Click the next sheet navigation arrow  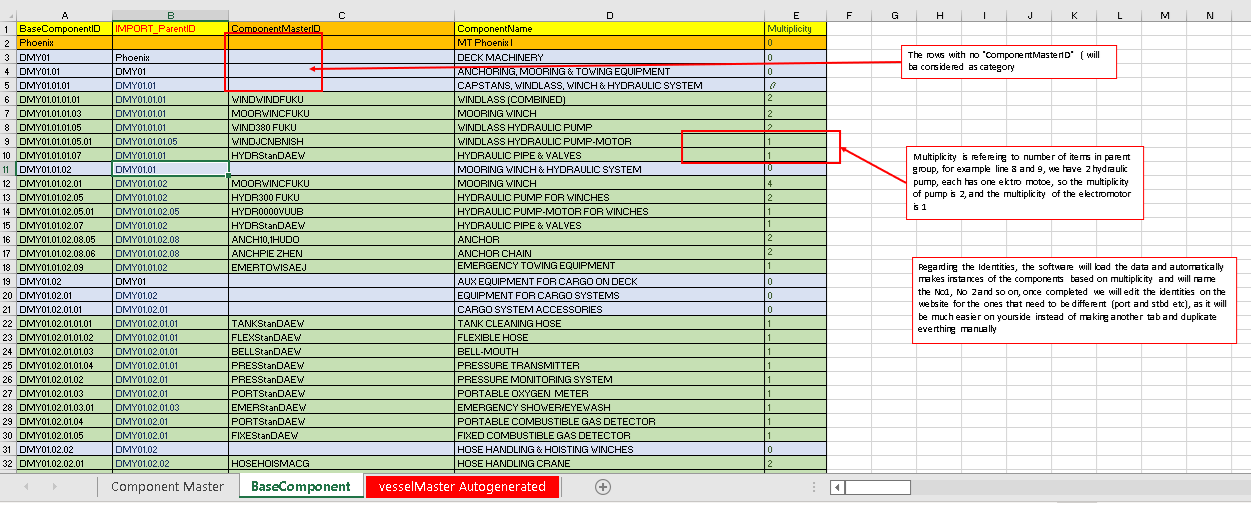click(57, 487)
